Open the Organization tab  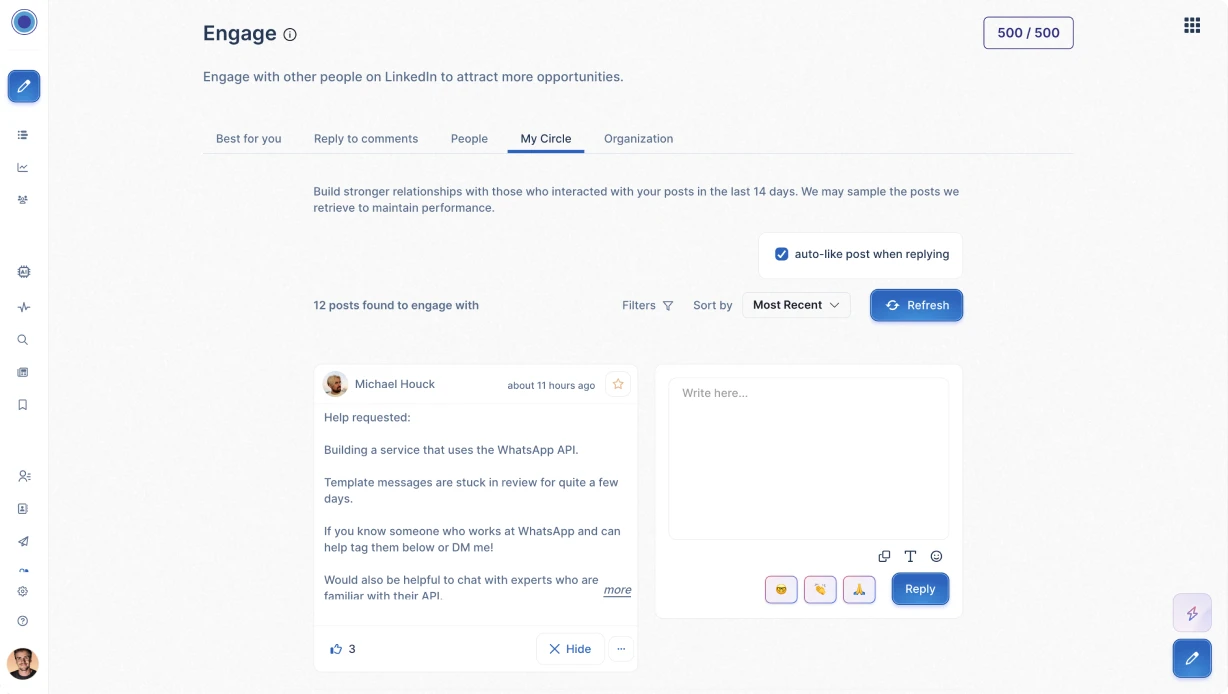coord(638,138)
